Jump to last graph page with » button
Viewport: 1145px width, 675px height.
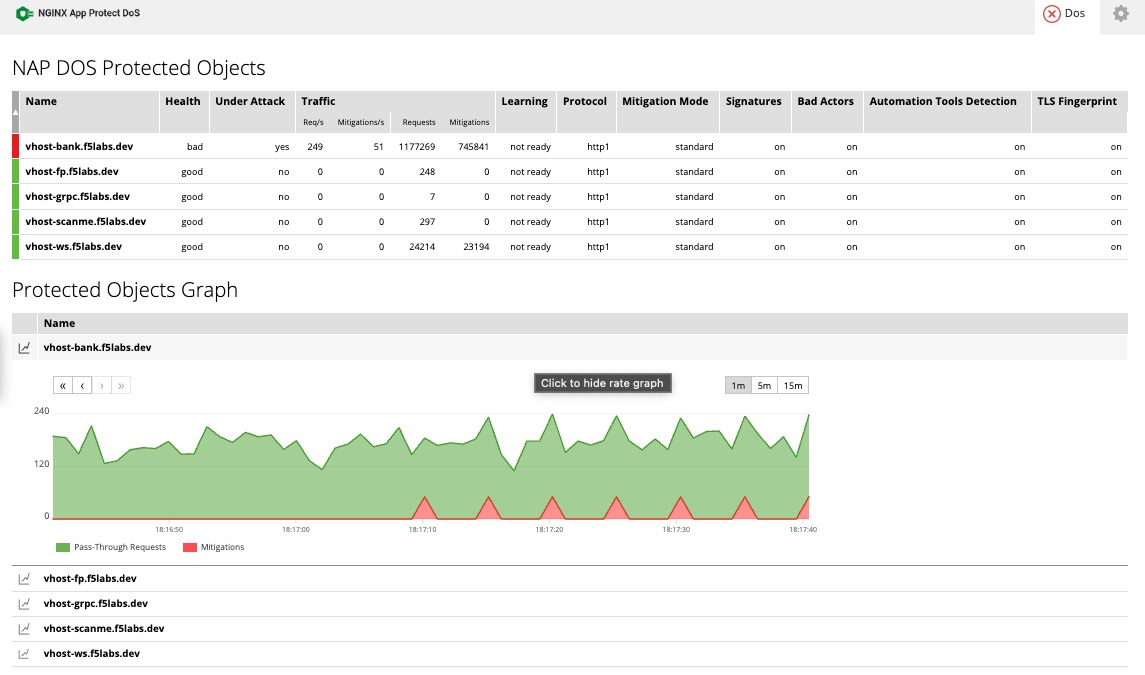[121, 386]
